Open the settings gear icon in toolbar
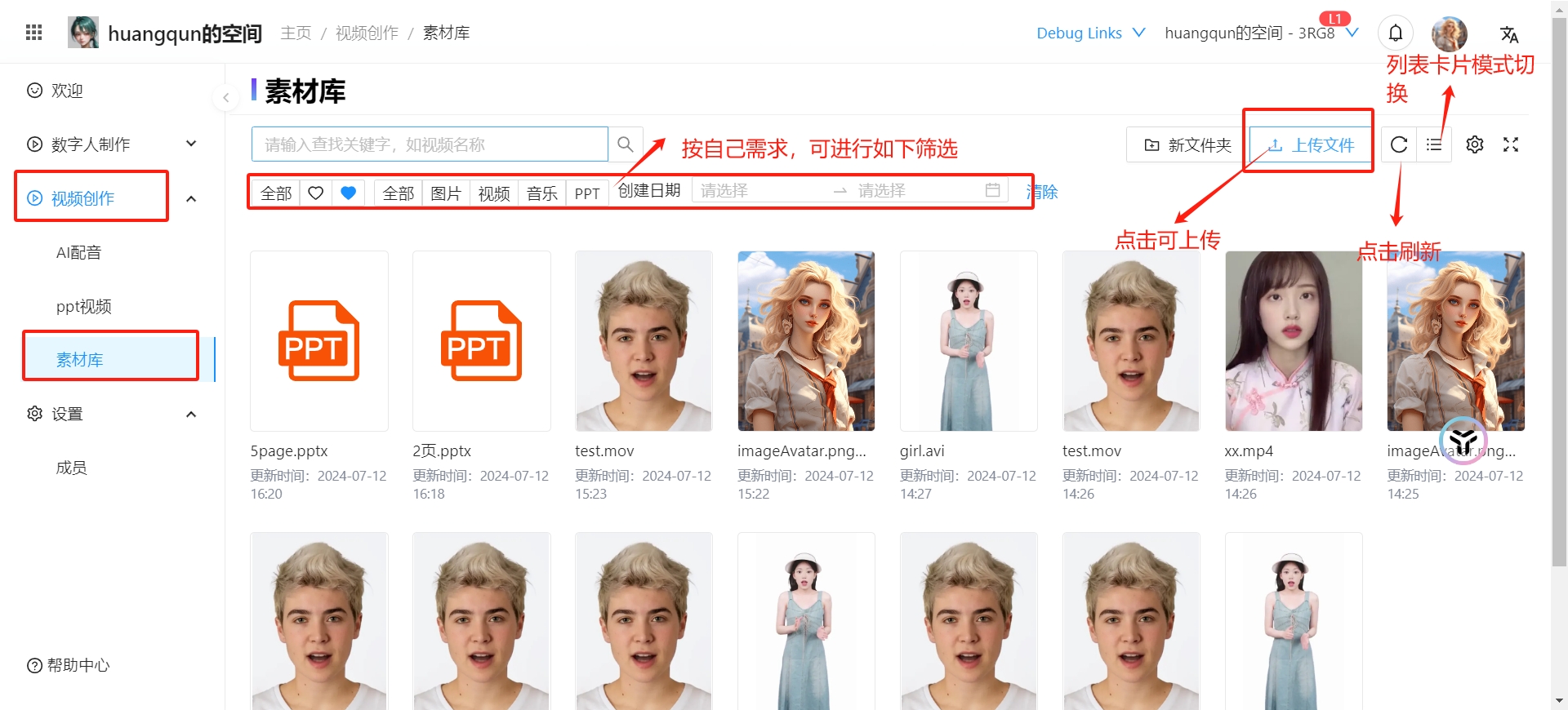This screenshot has height=710, width=1568. (x=1475, y=144)
